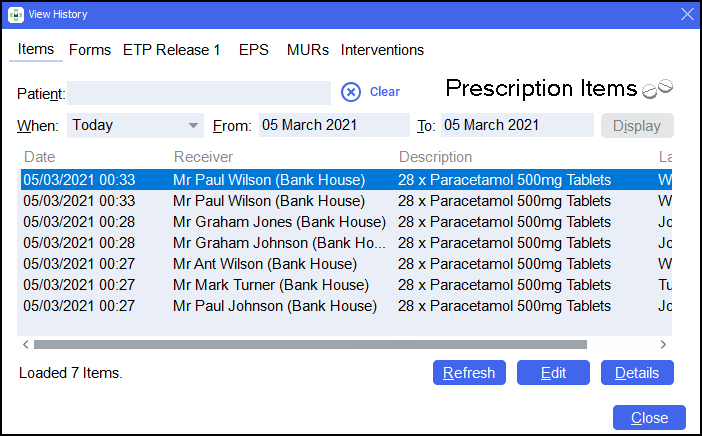
Task: Switch to the Forms tab
Action: click(89, 50)
